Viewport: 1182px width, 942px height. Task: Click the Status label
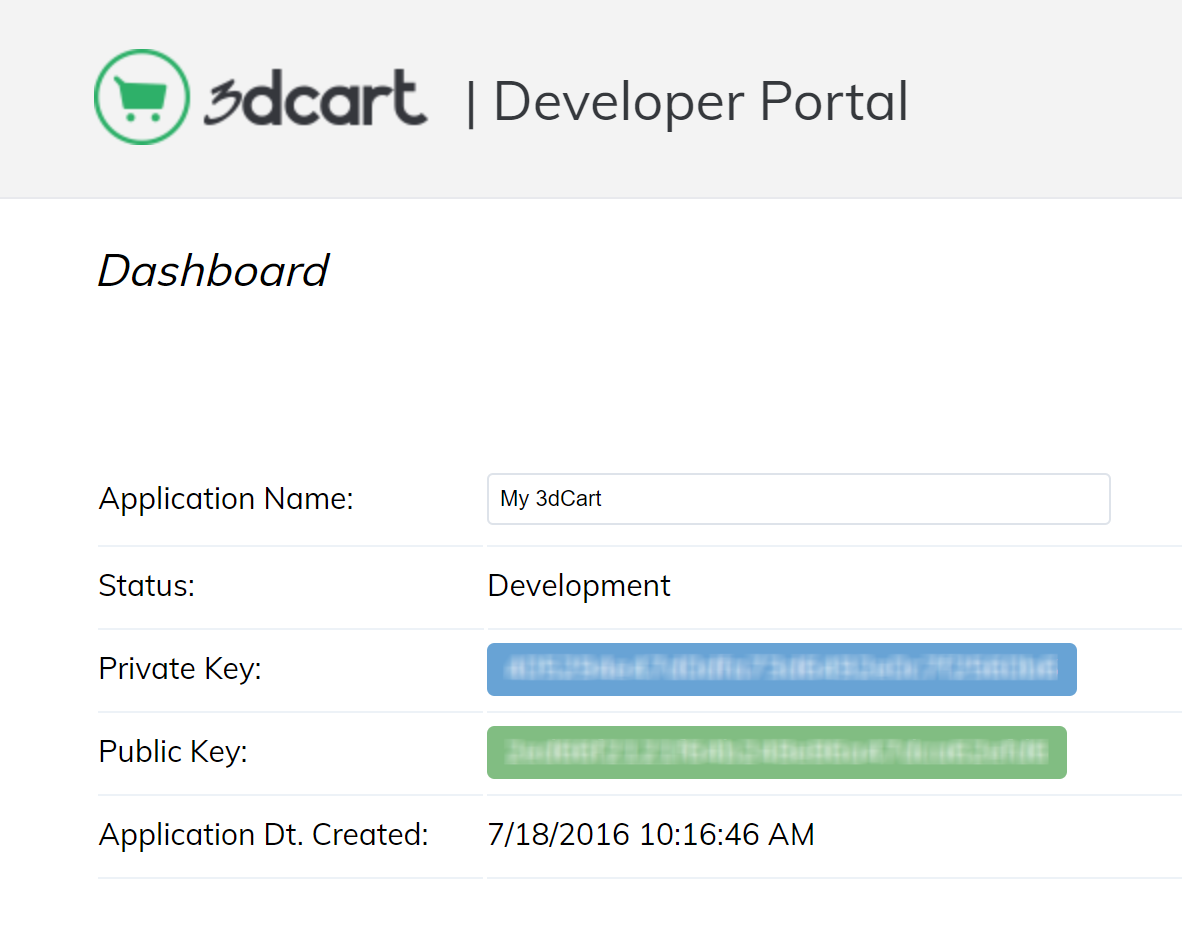(x=146, y=586)
